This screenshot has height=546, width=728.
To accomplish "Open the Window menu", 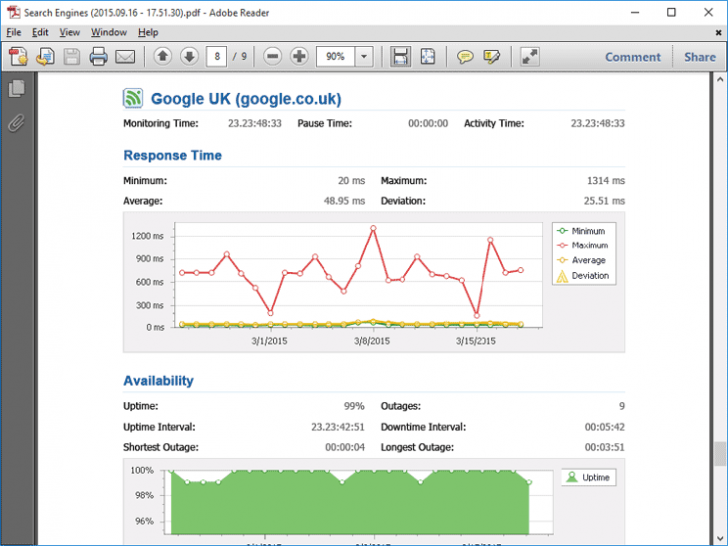I will [109, 32].
